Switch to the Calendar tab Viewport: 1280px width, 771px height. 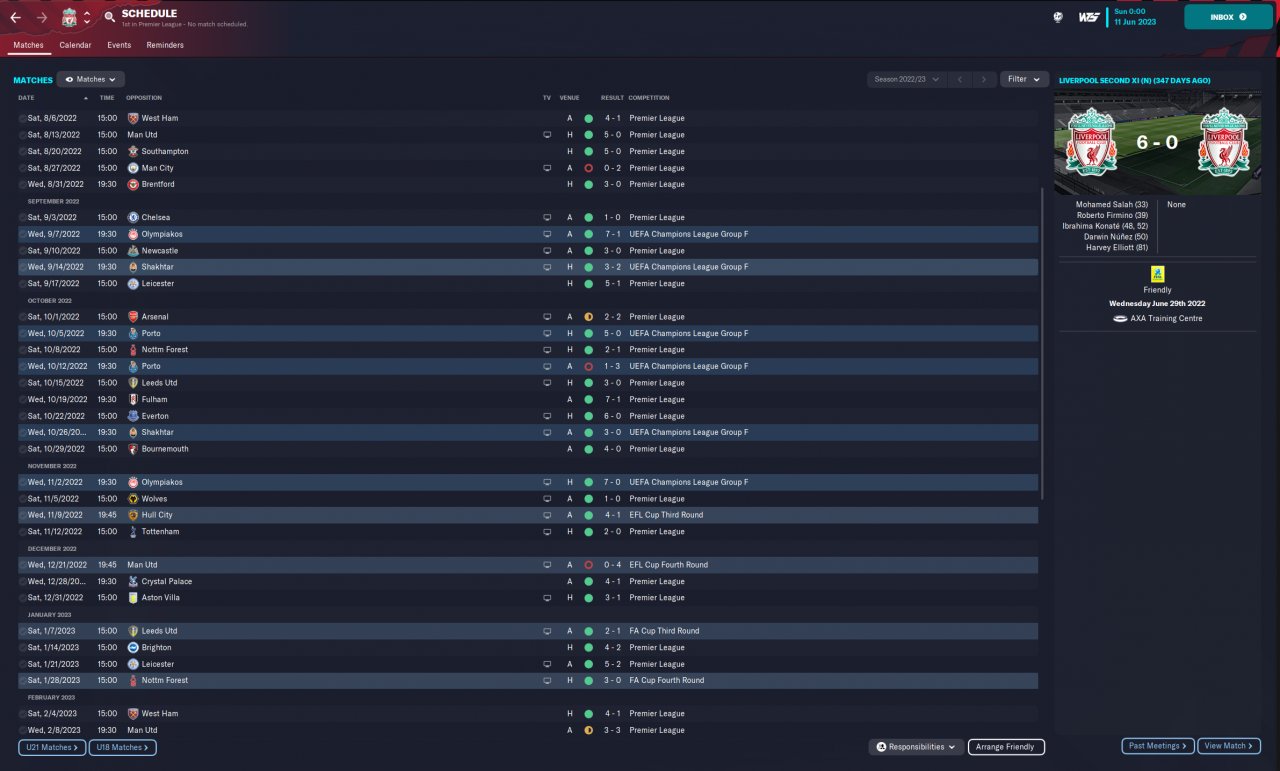[x=75, y=45]
